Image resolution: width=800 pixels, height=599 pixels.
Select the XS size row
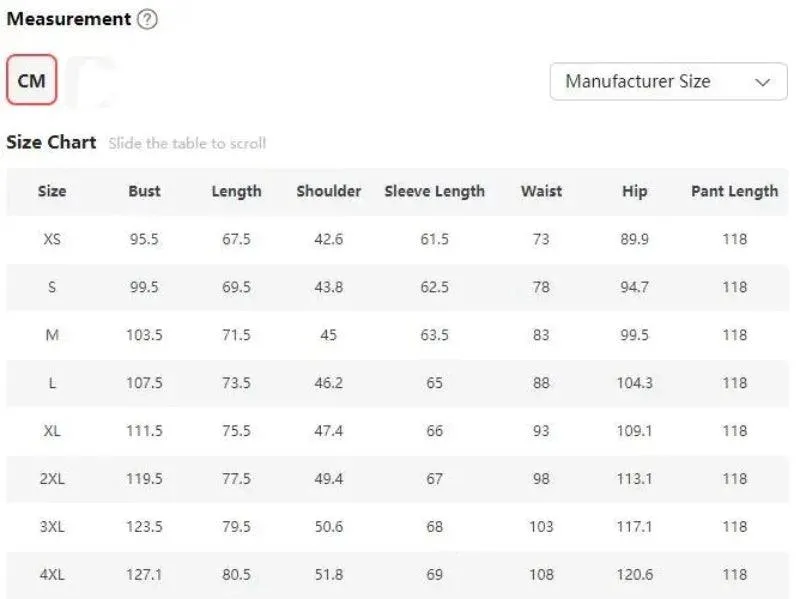(397, 239)
